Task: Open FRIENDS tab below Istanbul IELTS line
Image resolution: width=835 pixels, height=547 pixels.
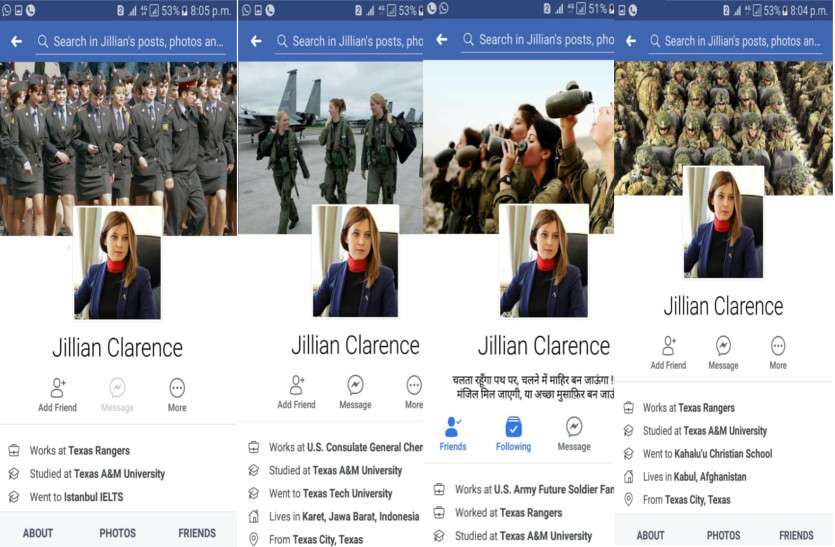Action: (197, 533)
